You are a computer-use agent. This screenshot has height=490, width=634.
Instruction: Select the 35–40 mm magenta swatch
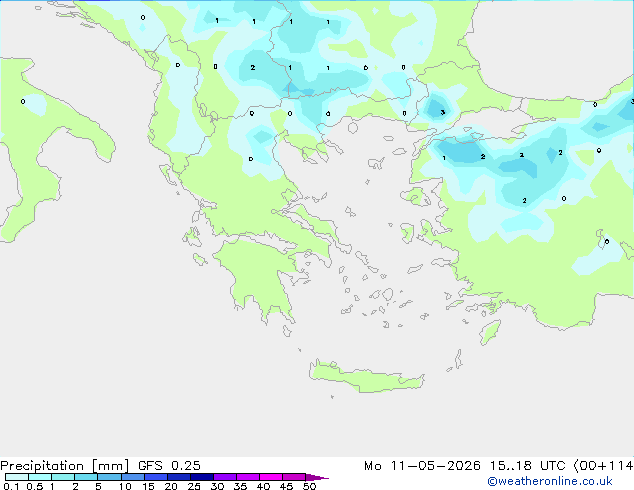247,477
